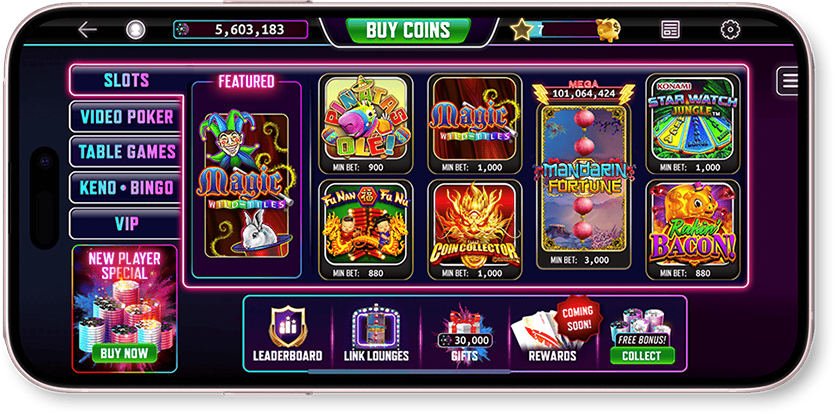The height and width of the screenshot is (414, 835).
Task: Click Buy Now on New Player Special
Action: pos(125,353)
